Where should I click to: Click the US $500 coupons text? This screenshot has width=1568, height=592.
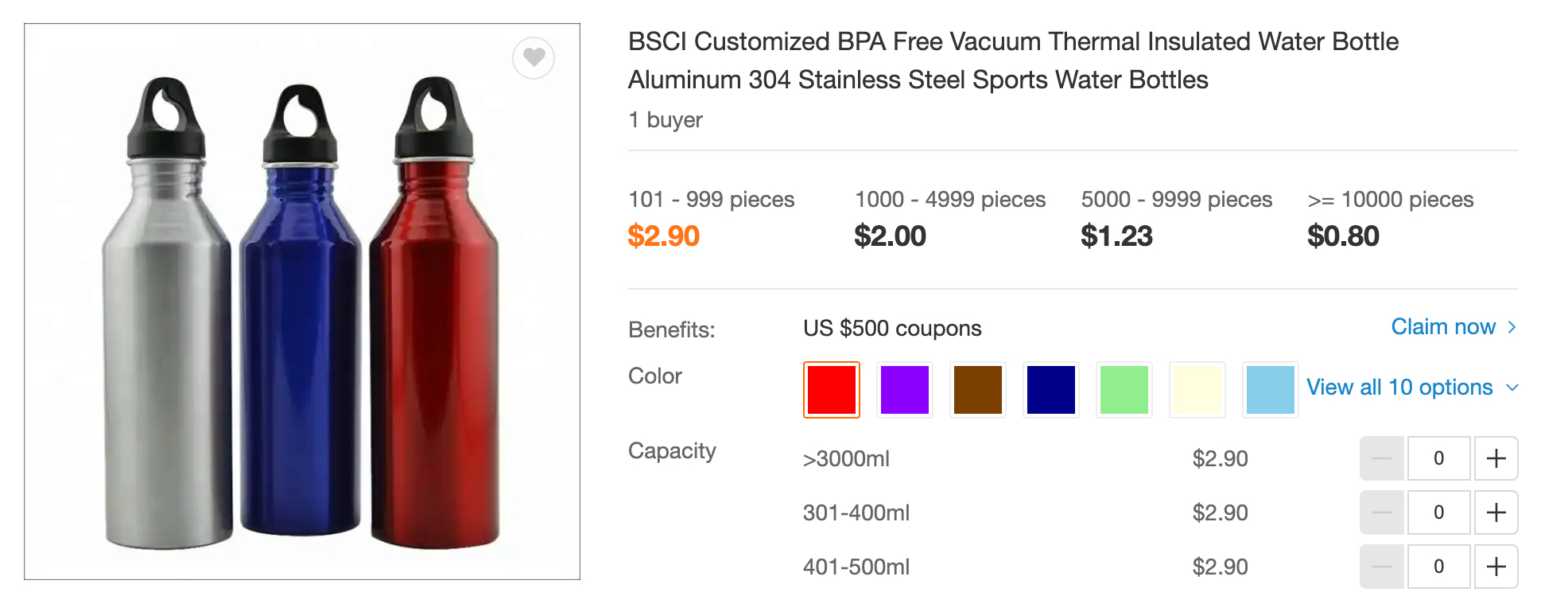(892, 327)
